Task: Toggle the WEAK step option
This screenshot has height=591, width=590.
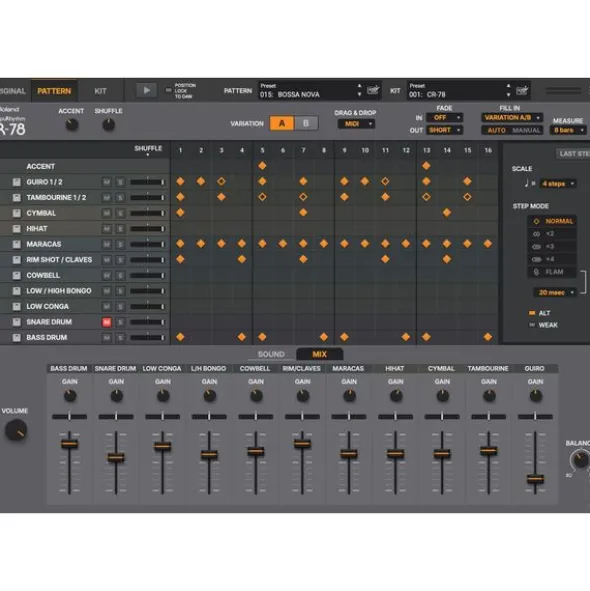Action: click(532, 325)
